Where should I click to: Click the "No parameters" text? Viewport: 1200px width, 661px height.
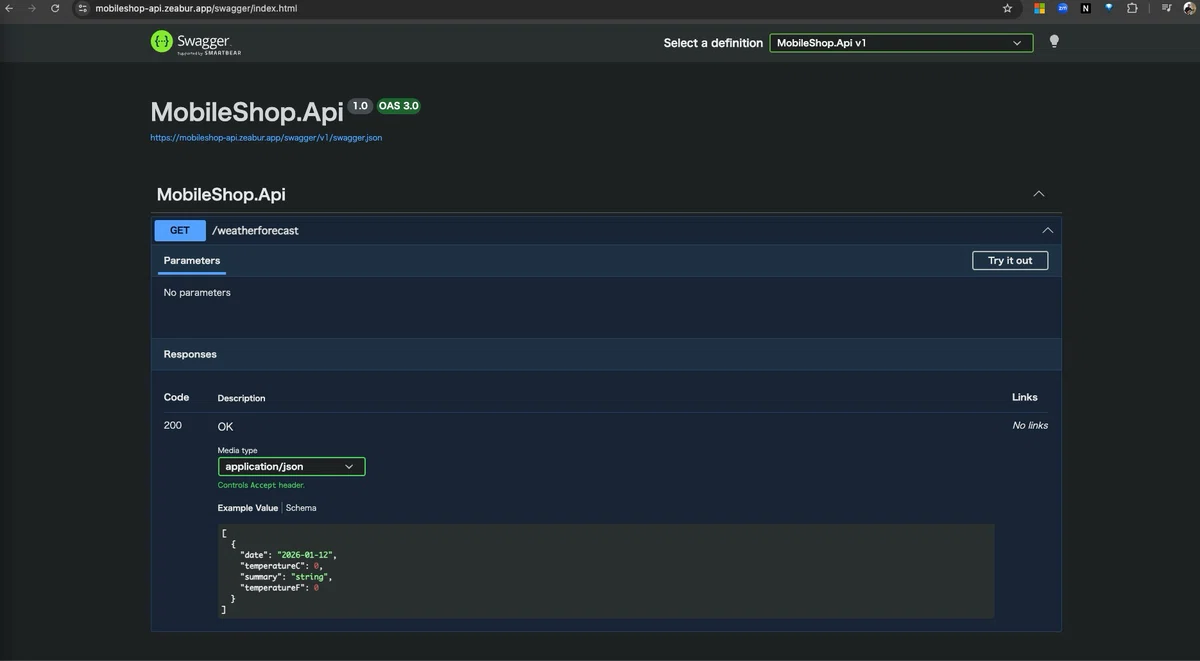(x=197, y=292)
